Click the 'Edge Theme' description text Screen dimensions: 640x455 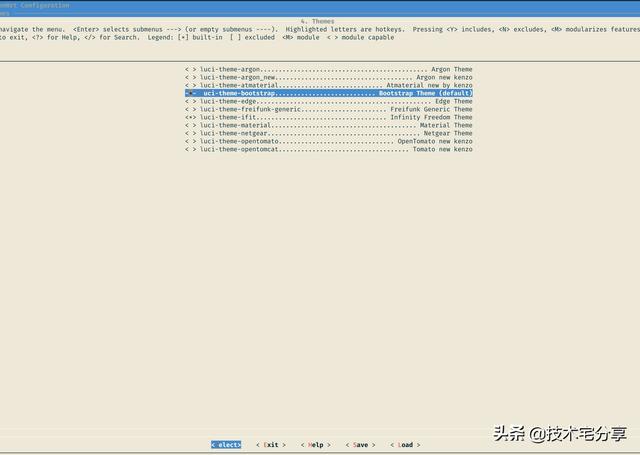[x=454, y=101]
